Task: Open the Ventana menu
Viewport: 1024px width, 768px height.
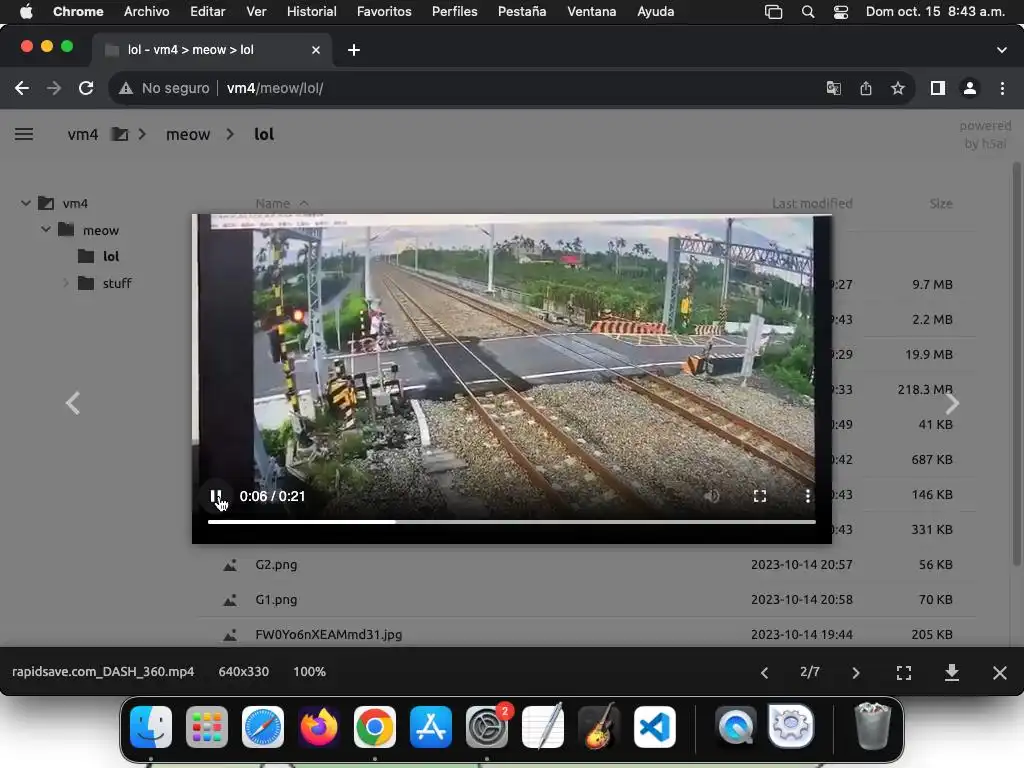Action: coord(592,11)
